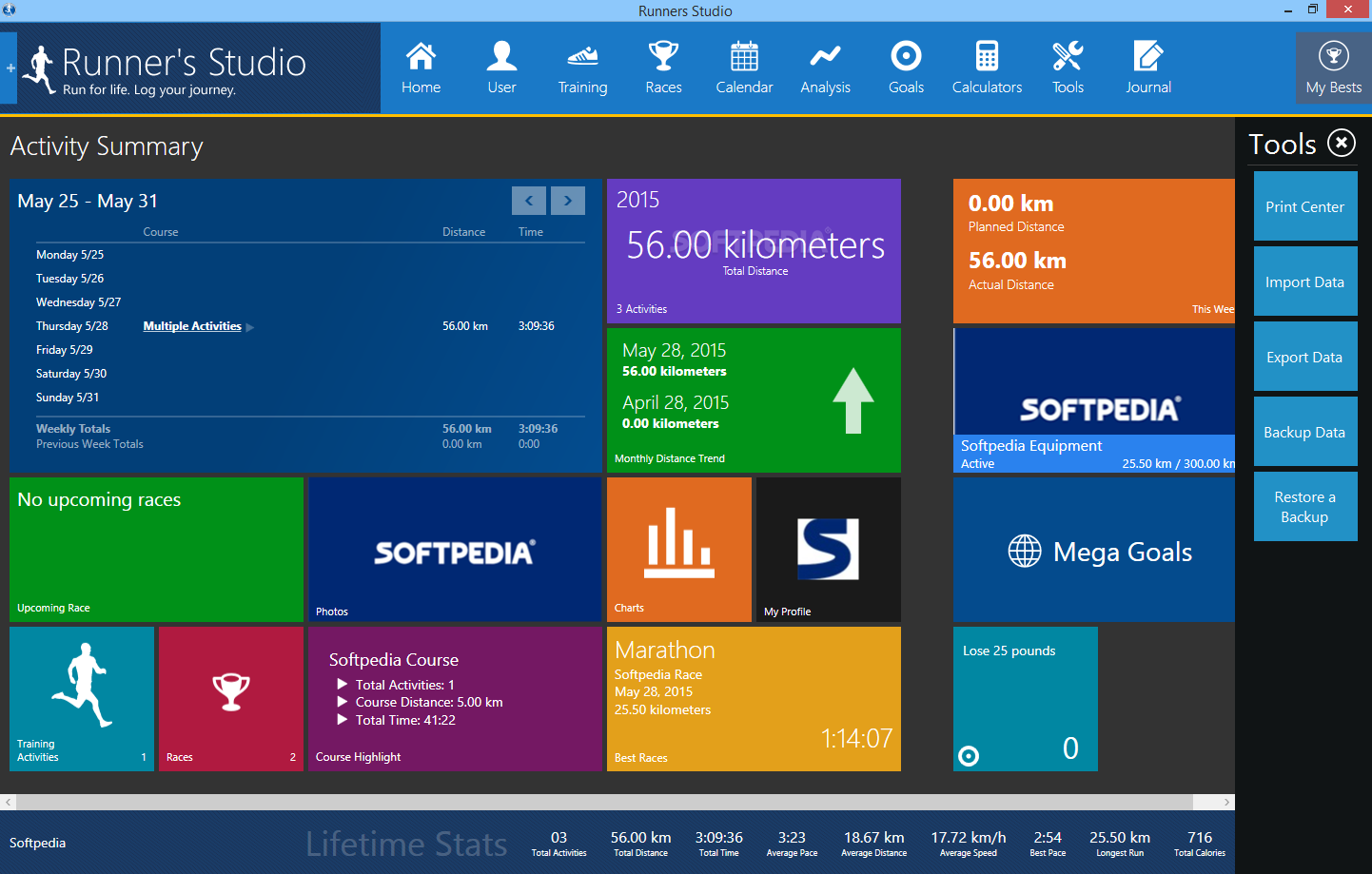This screenshot has width=1372, height=874.
Task: Click the app icon in the title bar
Action: coord(10,10)
